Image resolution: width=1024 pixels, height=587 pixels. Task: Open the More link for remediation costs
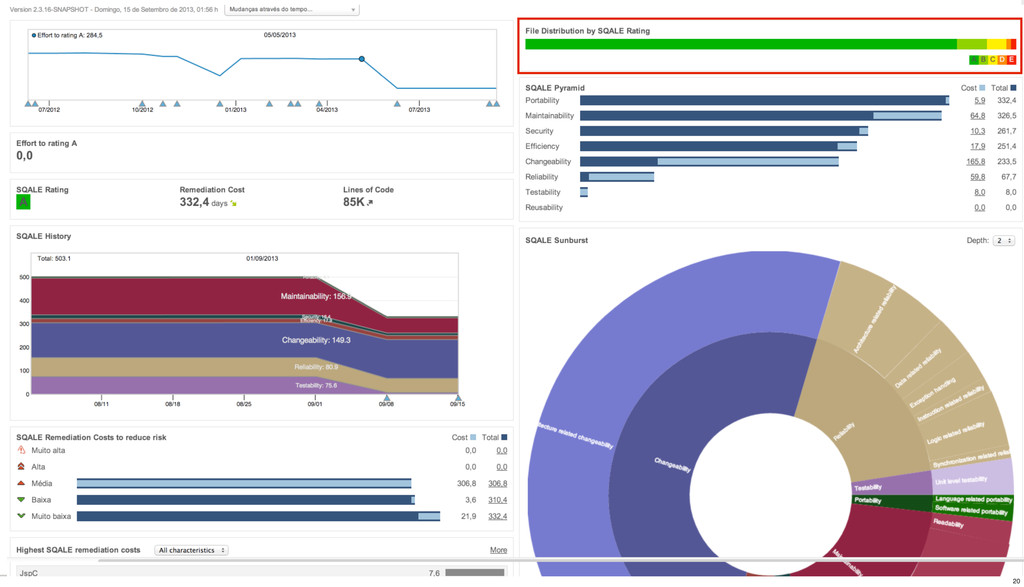498,550
